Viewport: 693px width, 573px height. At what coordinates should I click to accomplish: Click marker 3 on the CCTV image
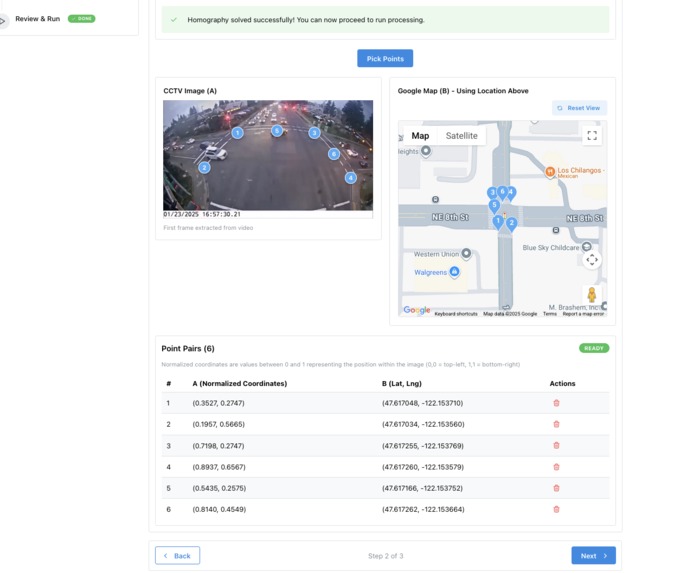click(314, 133)
